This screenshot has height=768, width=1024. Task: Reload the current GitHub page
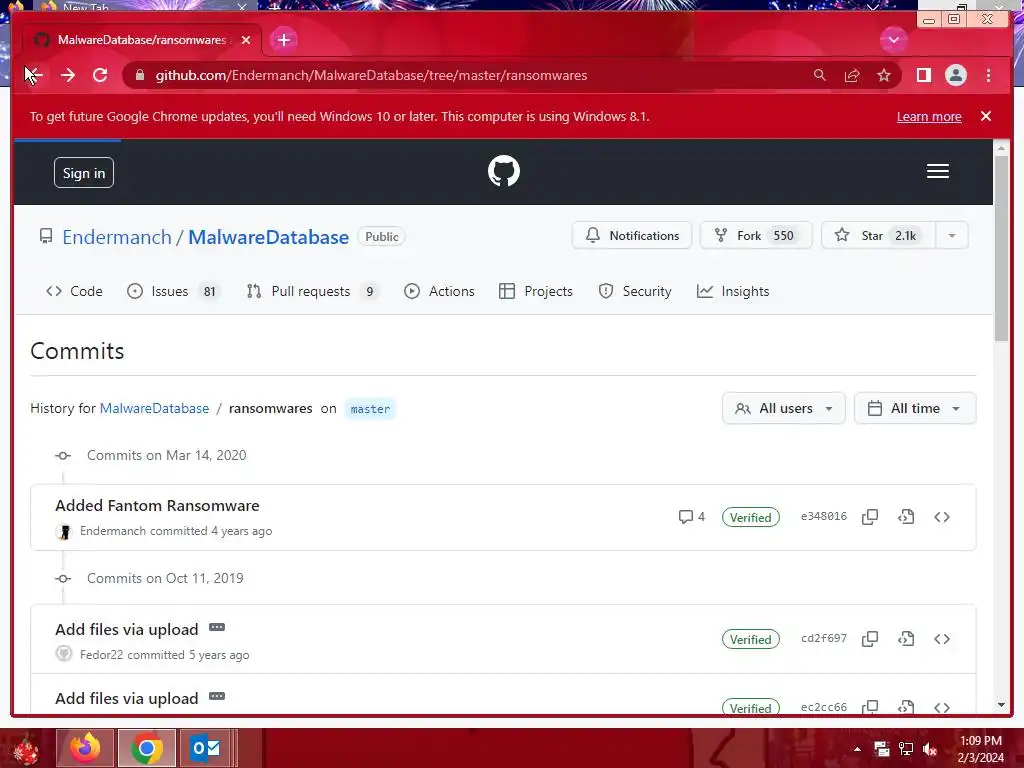(x=100, y=75)
